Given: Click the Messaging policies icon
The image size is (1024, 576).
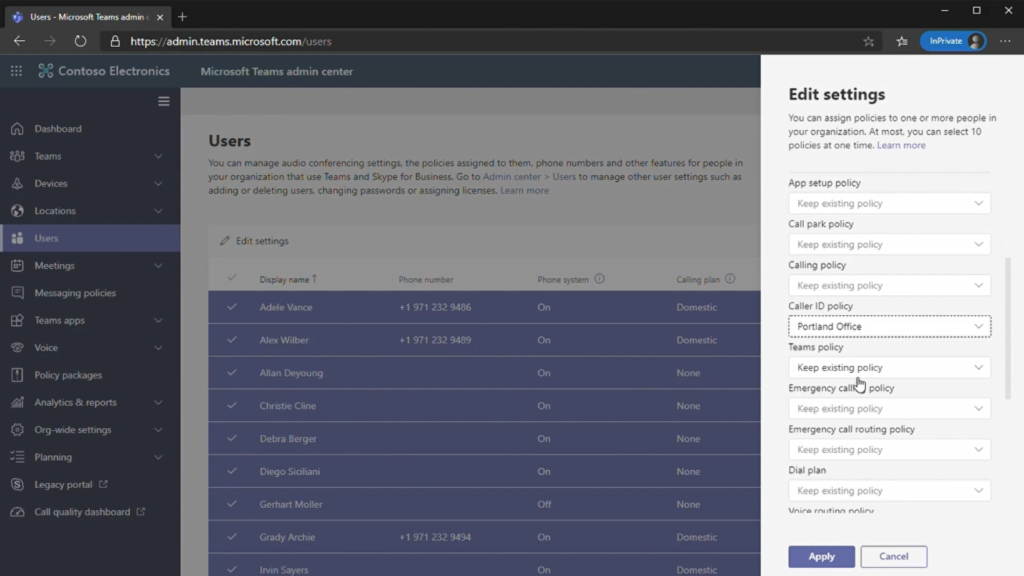Looking at the screenshot, I should pos(17,293).
